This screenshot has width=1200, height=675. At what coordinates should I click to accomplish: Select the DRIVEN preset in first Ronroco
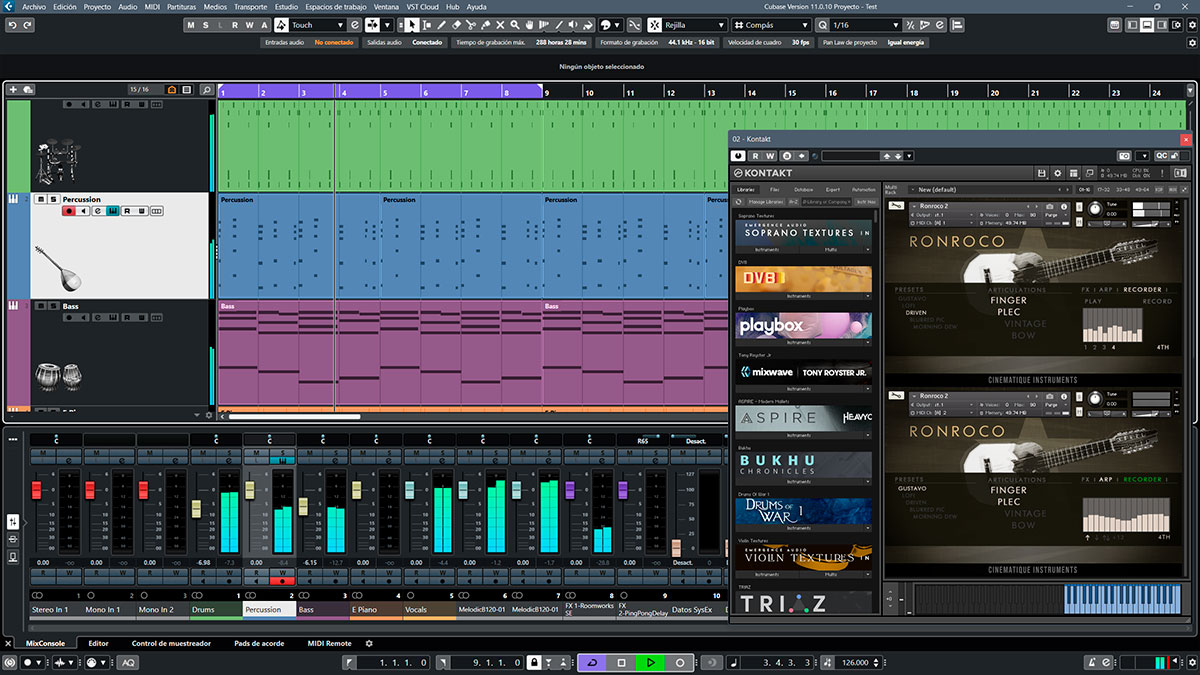click(916, 312)
